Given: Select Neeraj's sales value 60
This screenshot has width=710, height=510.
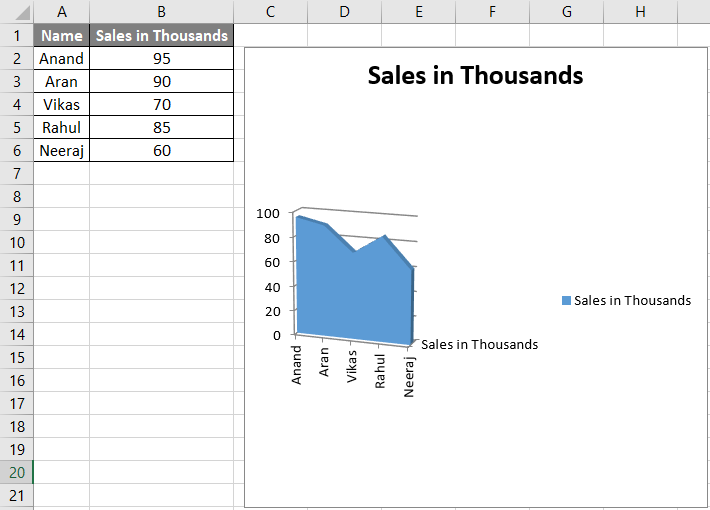Looking at the screenshot, I should (161, 150).
